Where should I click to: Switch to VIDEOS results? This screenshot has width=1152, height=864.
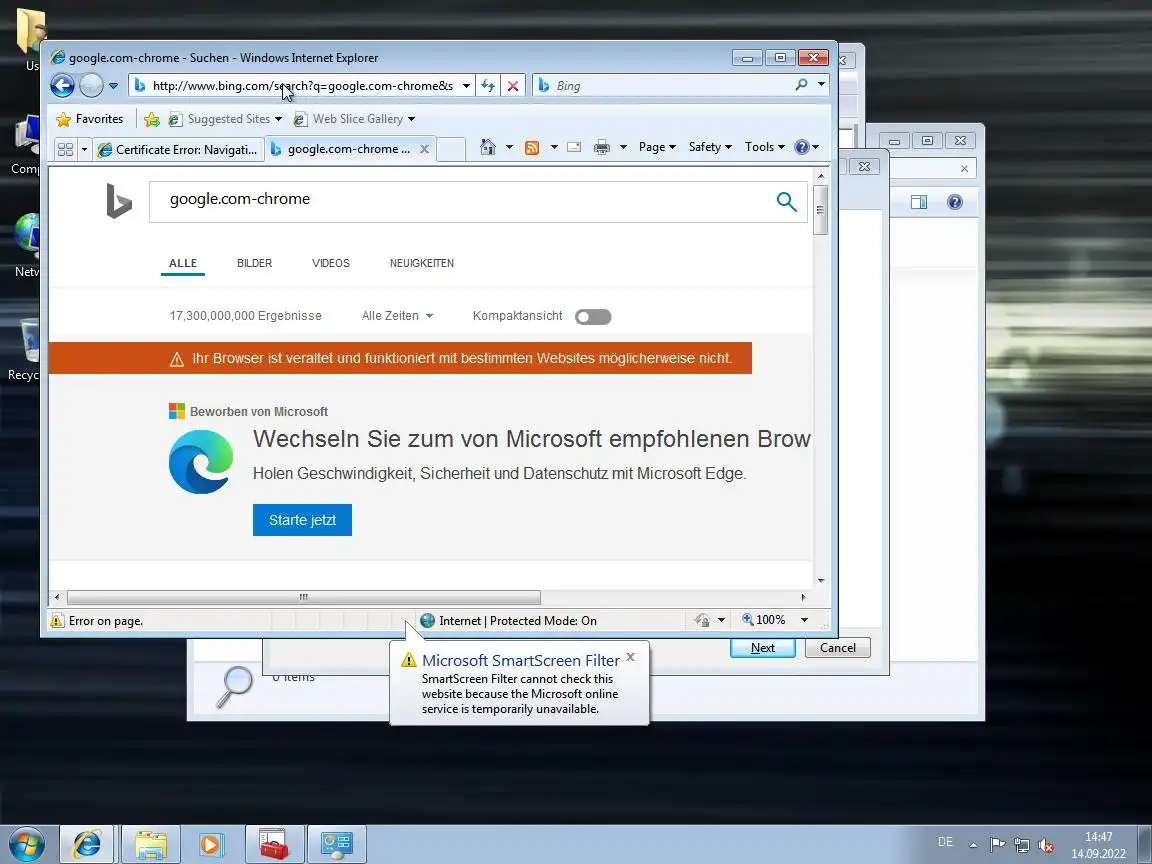331,263
